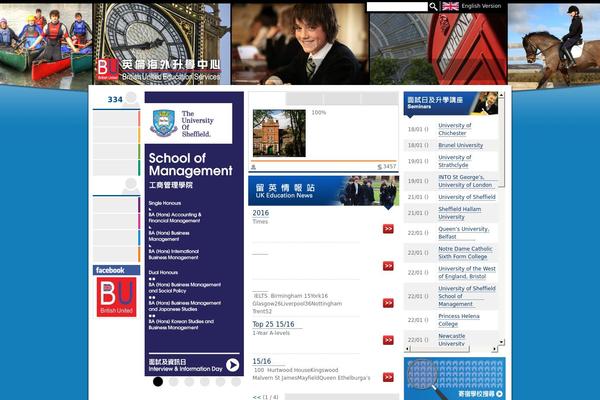
Task: Click red arrow button beside Top 25 15/16
Action: 388,340
